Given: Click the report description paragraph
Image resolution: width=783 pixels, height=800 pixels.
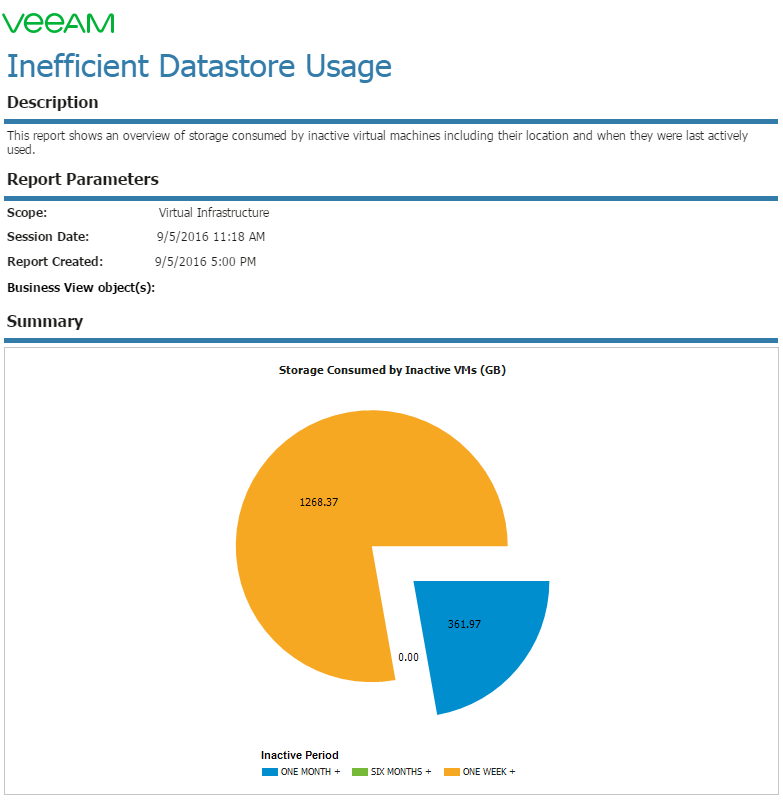Looking at the screenshot, I should pos(377,142).
